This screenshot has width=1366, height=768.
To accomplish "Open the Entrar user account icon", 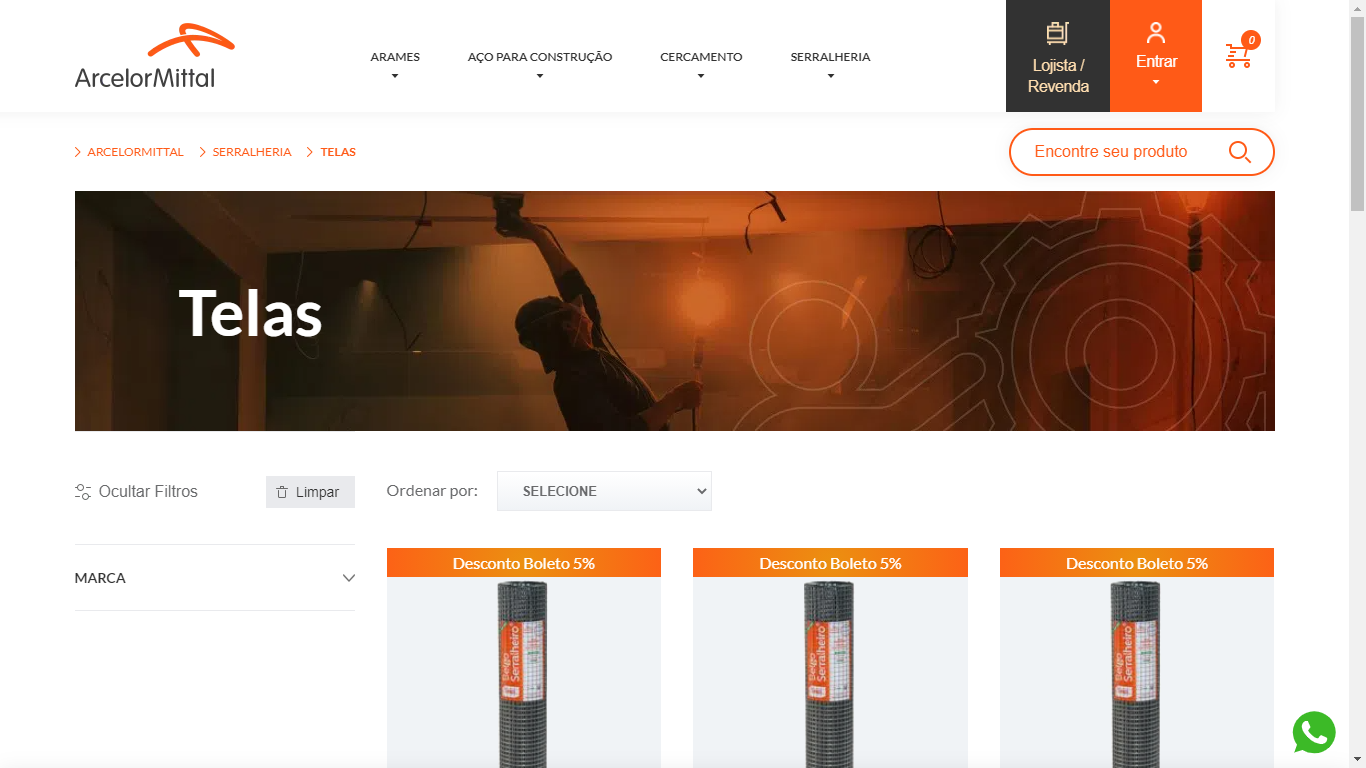I will (x=1156, y=33).
